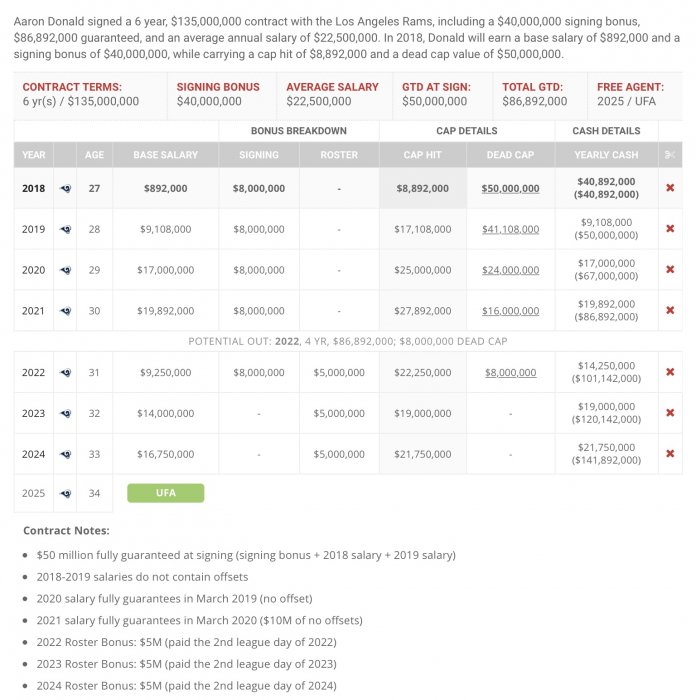This screenshot has height=700, width=696.
Task: Click red X in 2018 row
Action: coord(670,188)
